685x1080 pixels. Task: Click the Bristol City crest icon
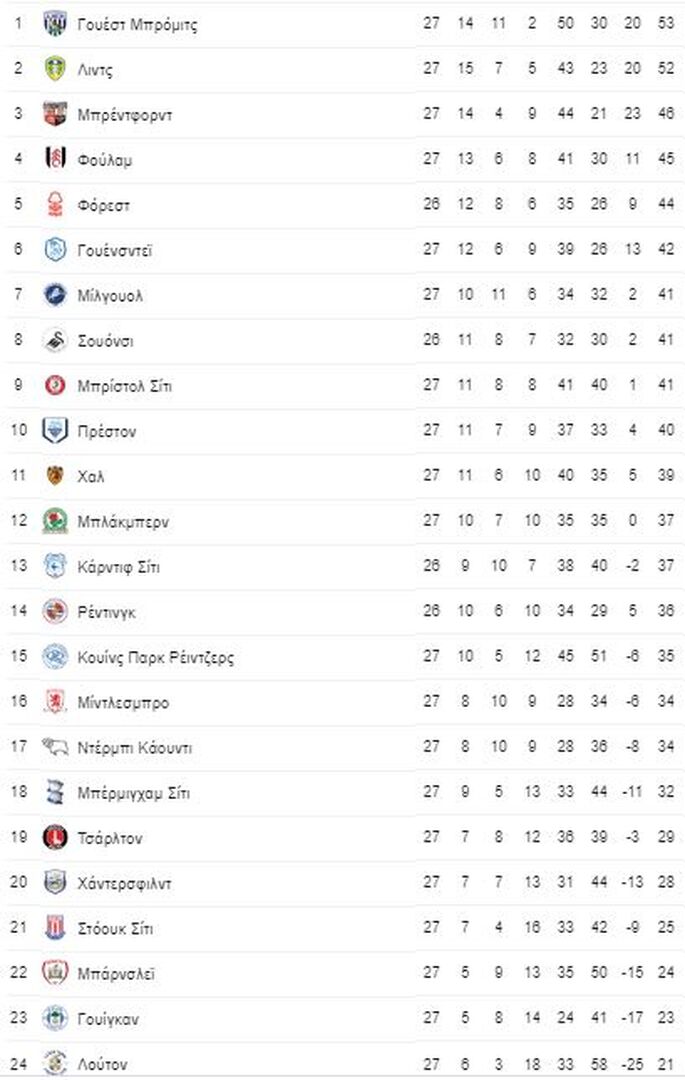coord(54,385)
